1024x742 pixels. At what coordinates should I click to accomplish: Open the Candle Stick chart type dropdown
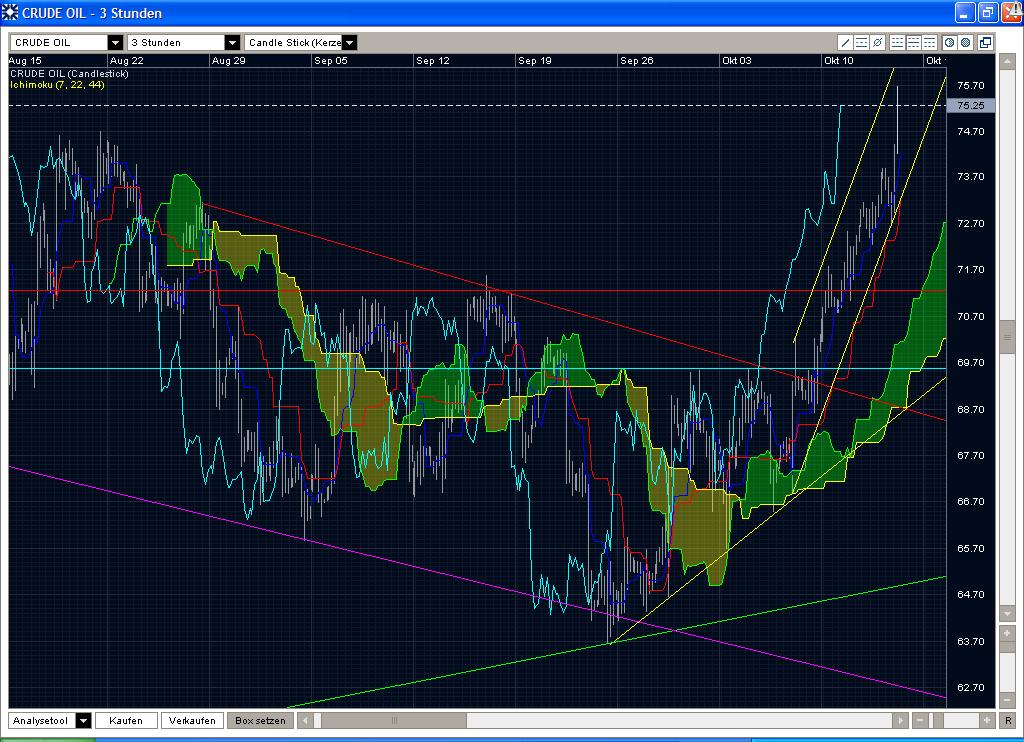pyautogui.click(x=349, y=42)
